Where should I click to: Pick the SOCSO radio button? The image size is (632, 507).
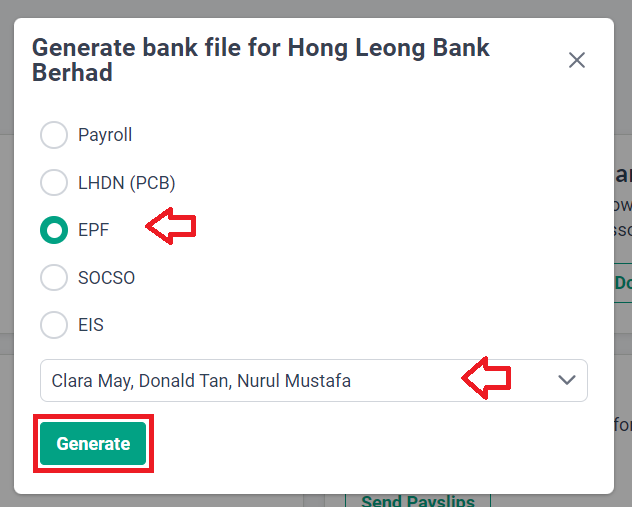tap(53, 277)
